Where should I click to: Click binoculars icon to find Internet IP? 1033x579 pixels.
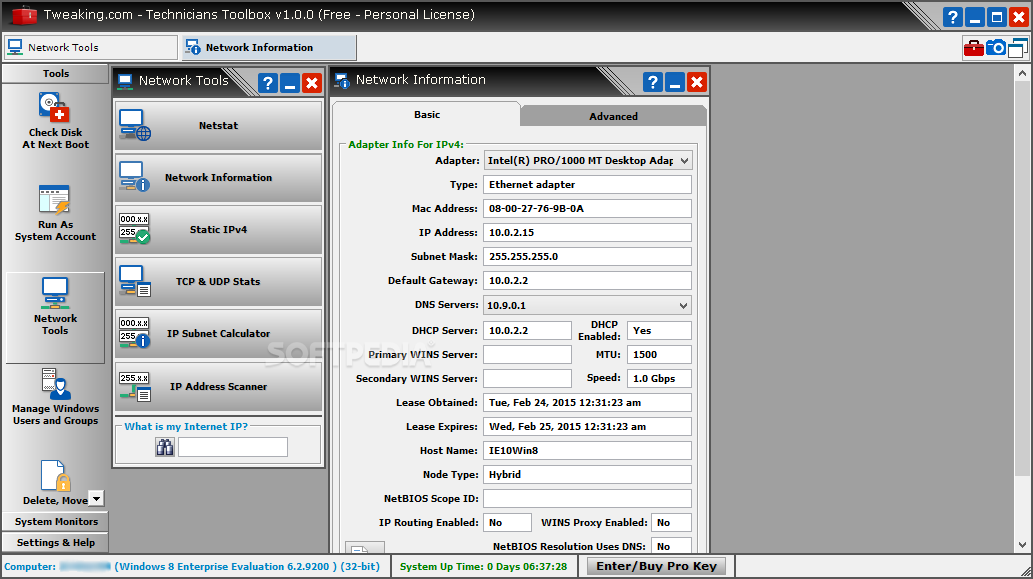click(x=165, y=447)
